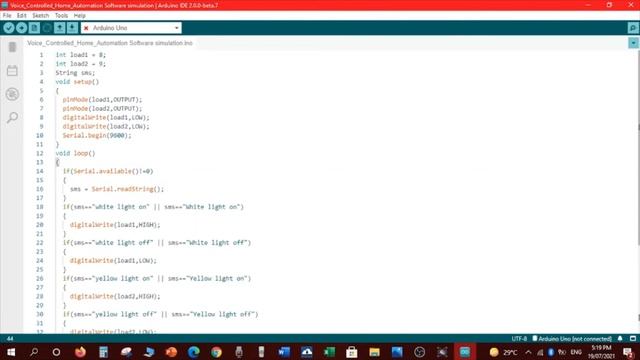The width and height of the screenshot is (640, 360).
Task: Open the Boards Manager sidebar icon
Action: (x=12, y=71)
